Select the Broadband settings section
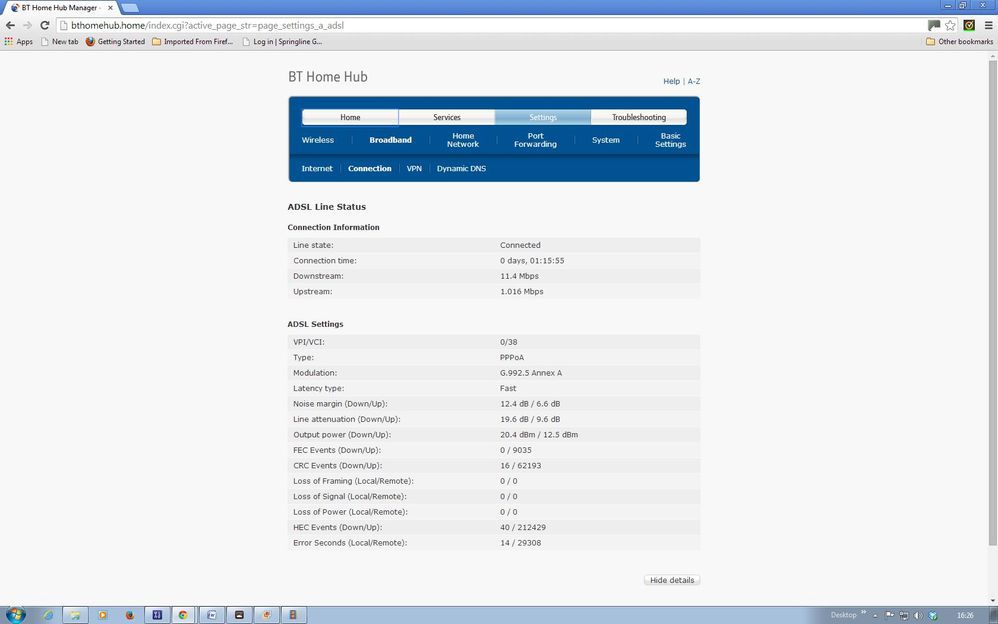 (x=391, y=140)
